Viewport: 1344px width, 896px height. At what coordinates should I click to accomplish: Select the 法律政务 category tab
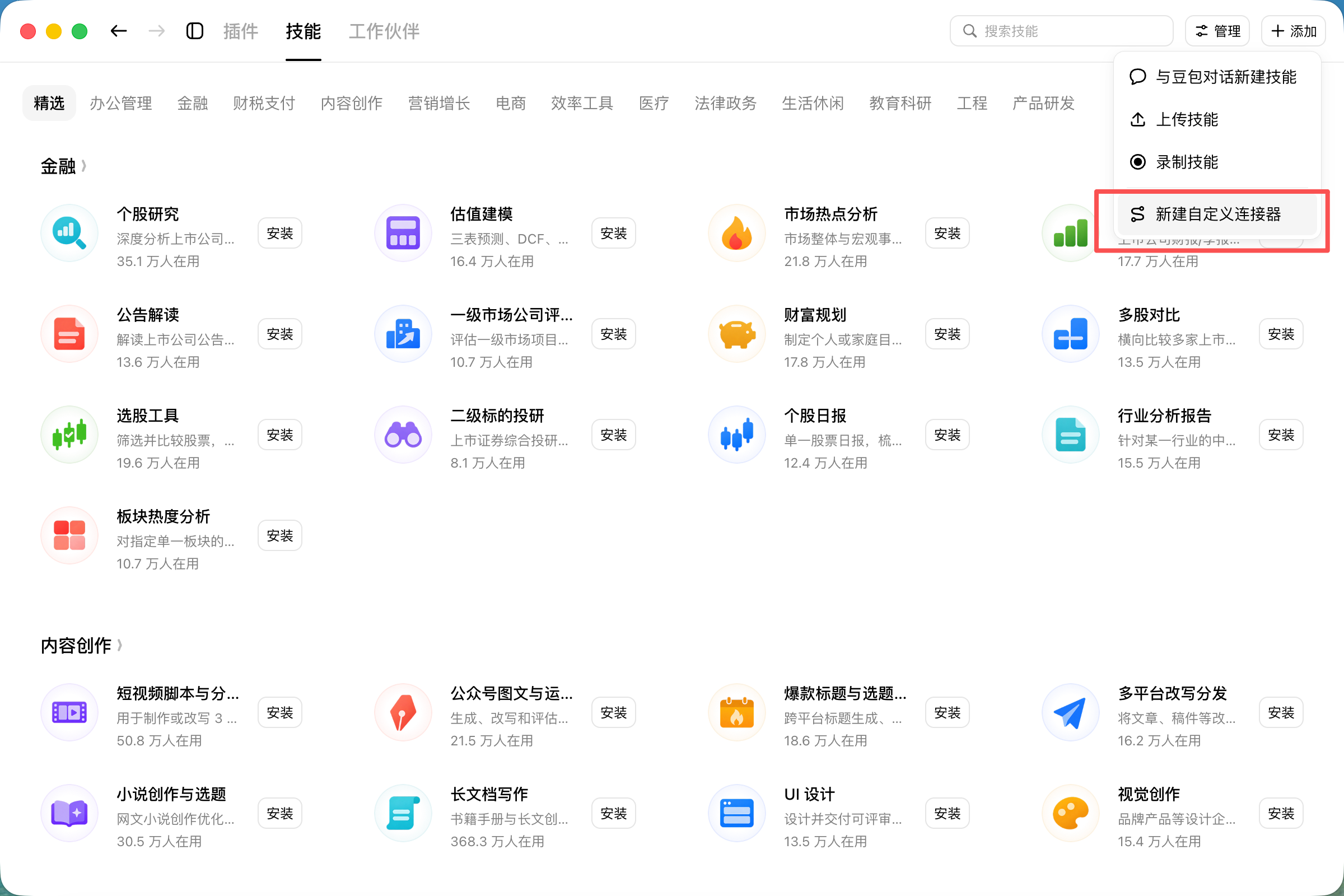(x=725, y=103)
